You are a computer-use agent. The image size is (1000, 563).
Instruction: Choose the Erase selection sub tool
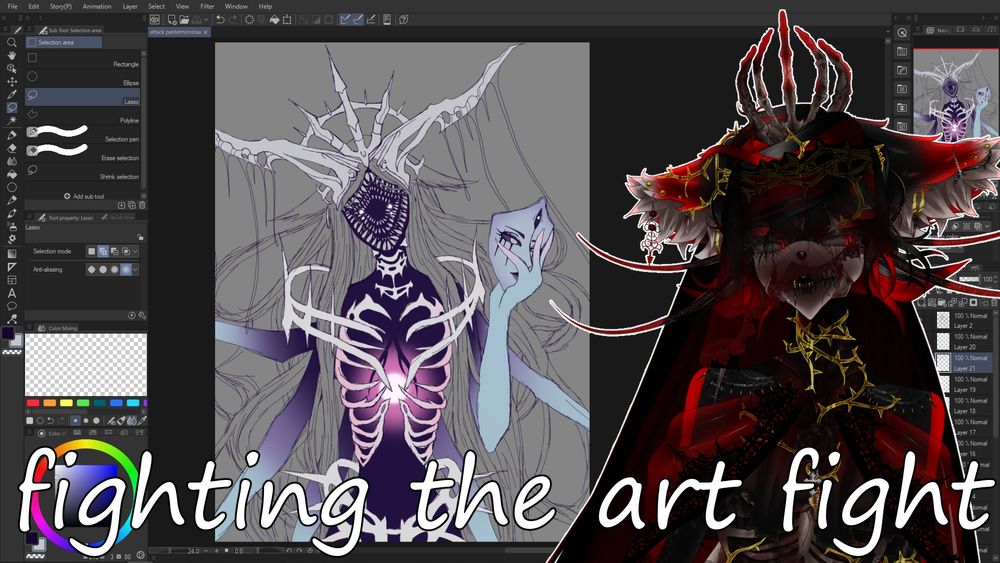(83, 153)
